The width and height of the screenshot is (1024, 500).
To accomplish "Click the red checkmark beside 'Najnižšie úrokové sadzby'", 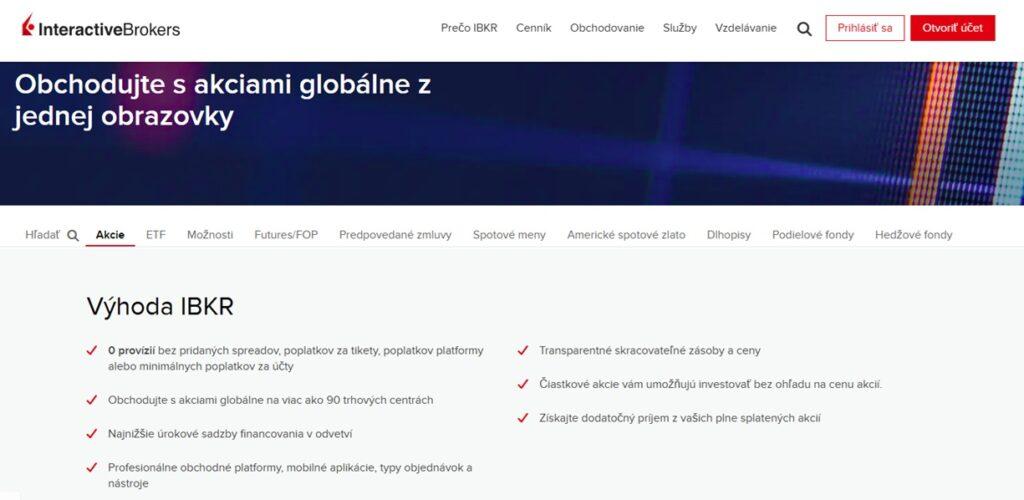I will coord(91,434).
